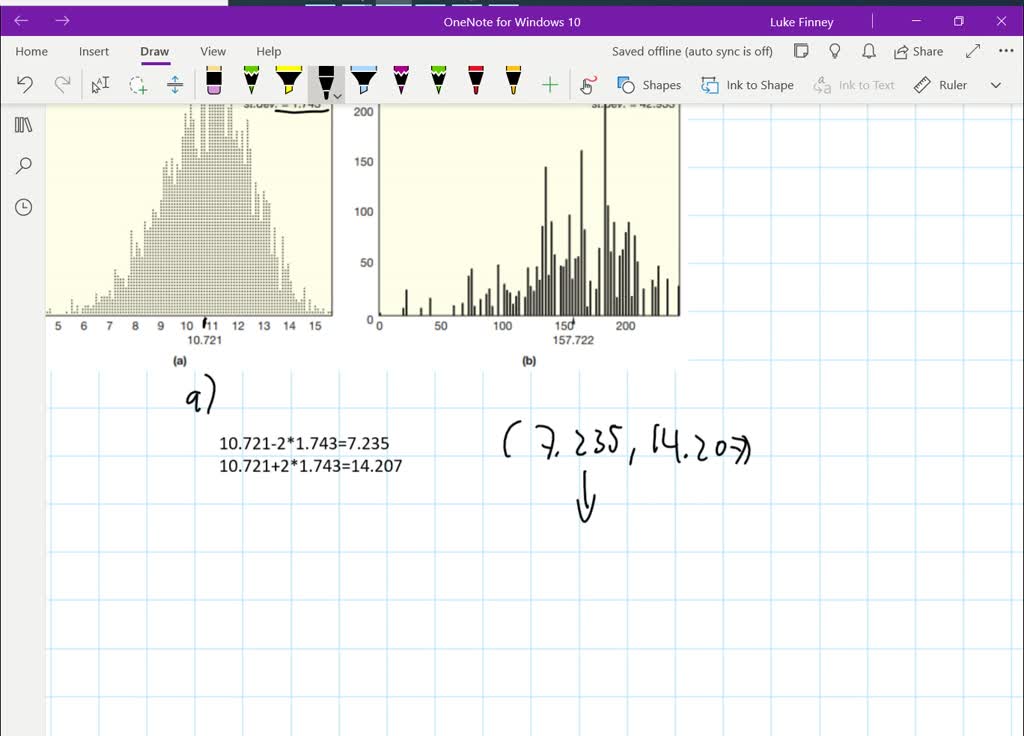This screenshot has width=1024, height=736.
Task: Click the Undo arrow
Action: [x=24, y=84]
